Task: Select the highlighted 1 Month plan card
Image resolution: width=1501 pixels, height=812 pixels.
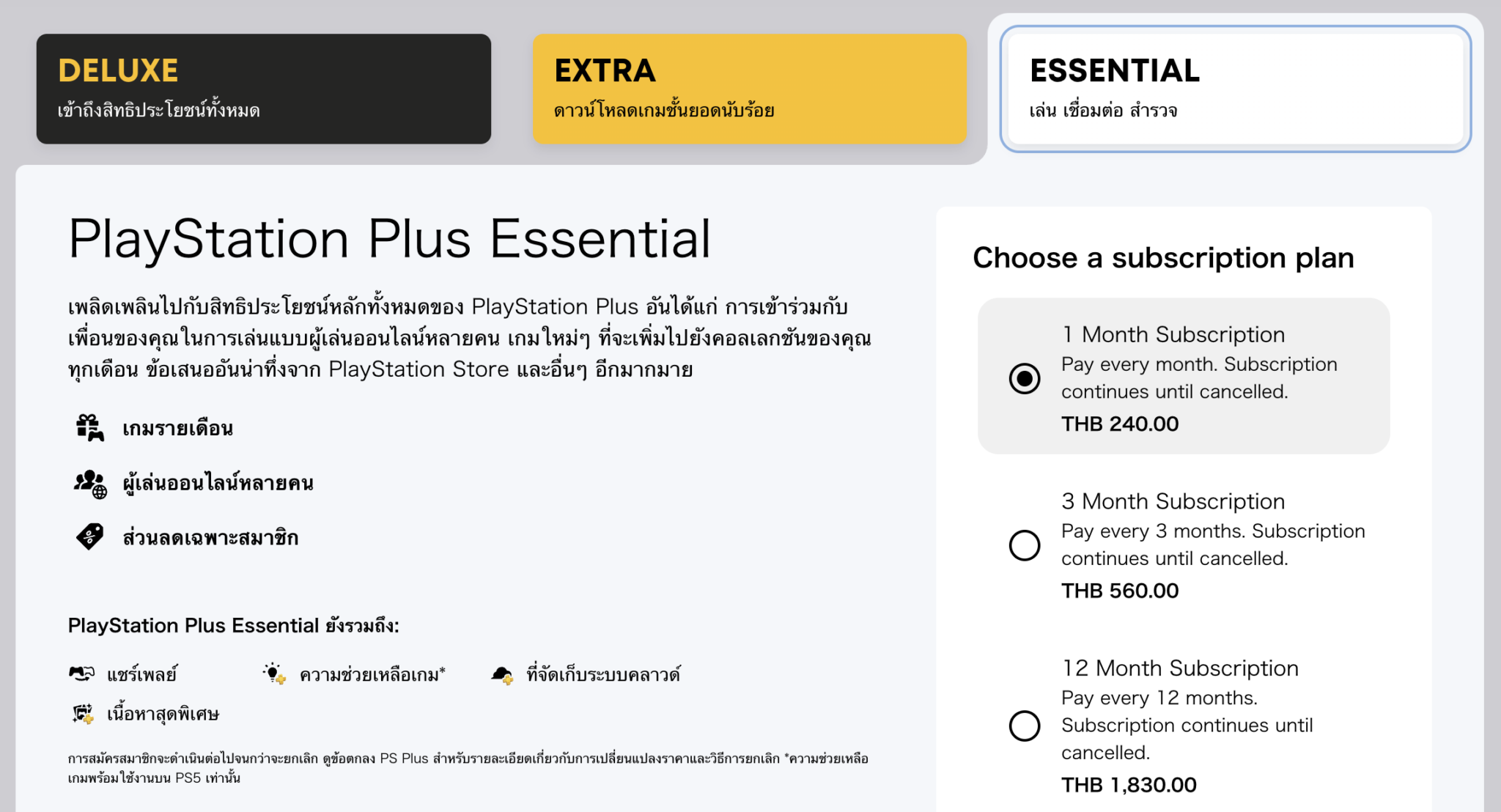Action: (1184, 375)
